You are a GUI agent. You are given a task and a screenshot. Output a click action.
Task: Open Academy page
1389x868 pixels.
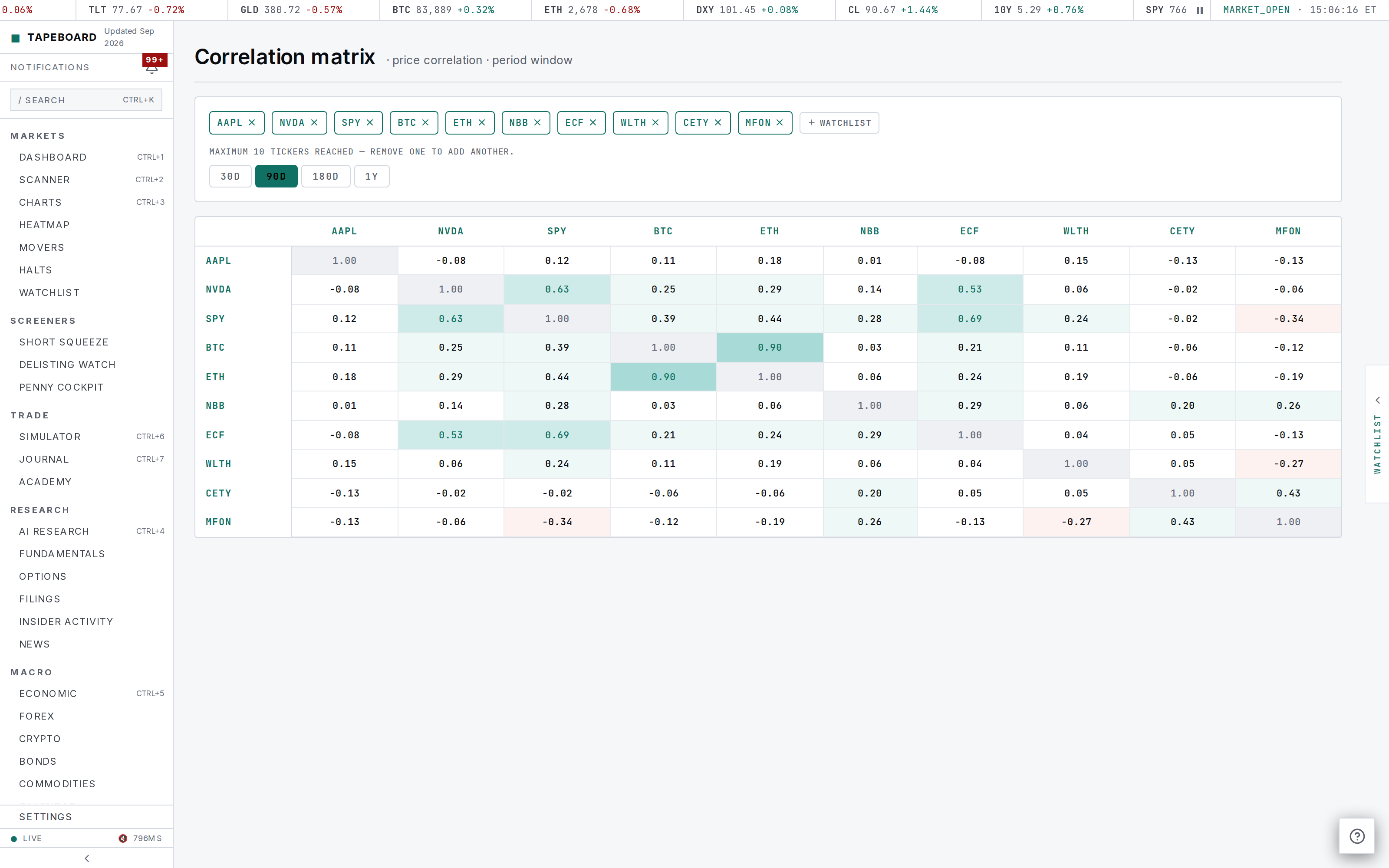[87, 482]
